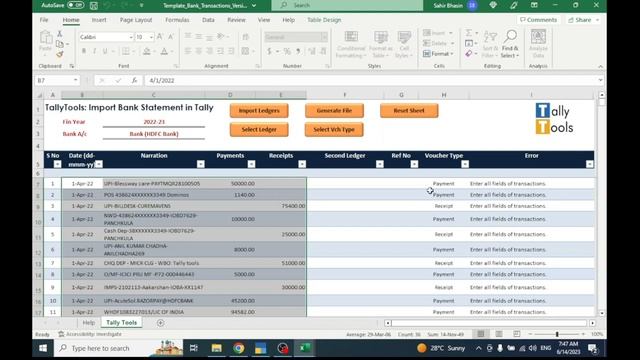Open the Comments pane
This screenshot has width=640, height=360.
click(x=538, y=20)
